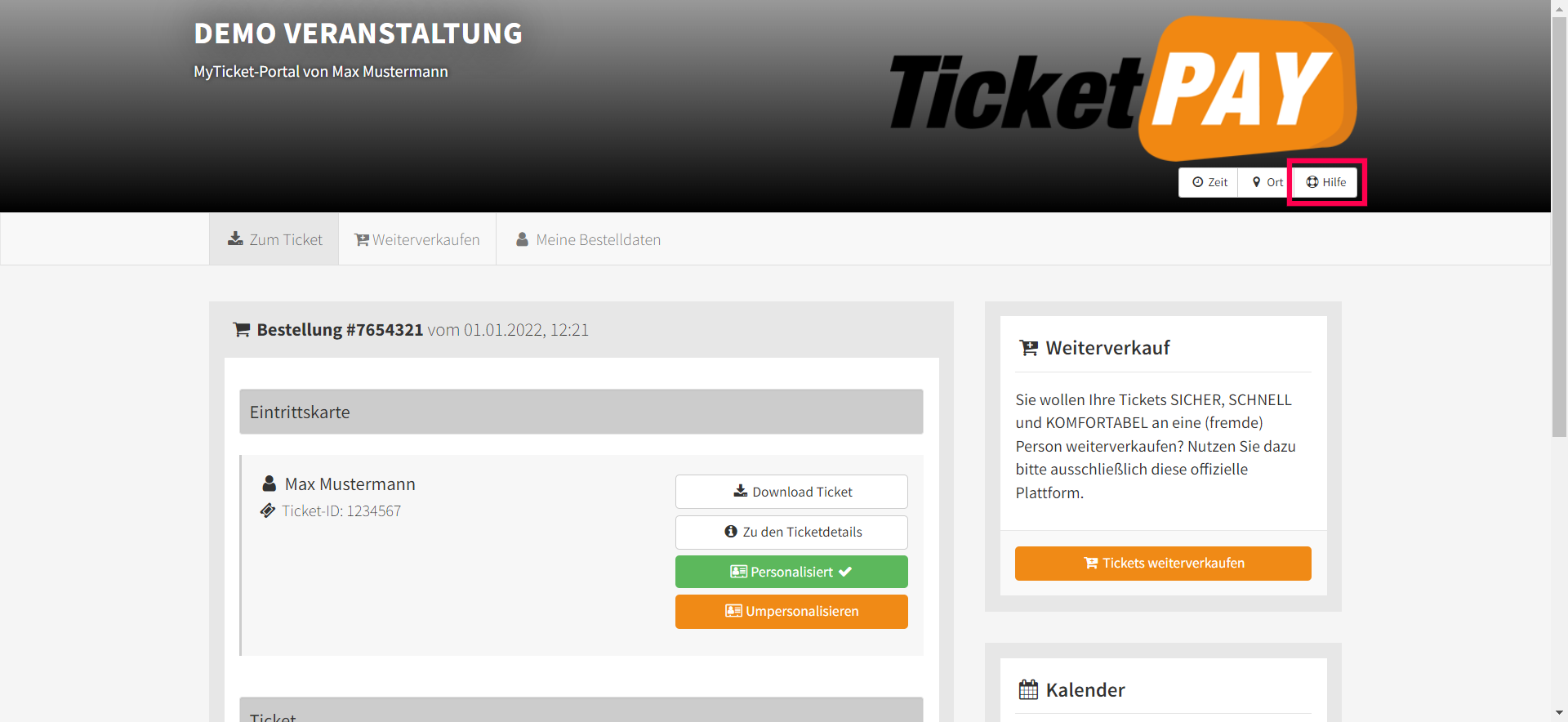Click the Hilfe lifebuoy button

(x=1326, y=182)
